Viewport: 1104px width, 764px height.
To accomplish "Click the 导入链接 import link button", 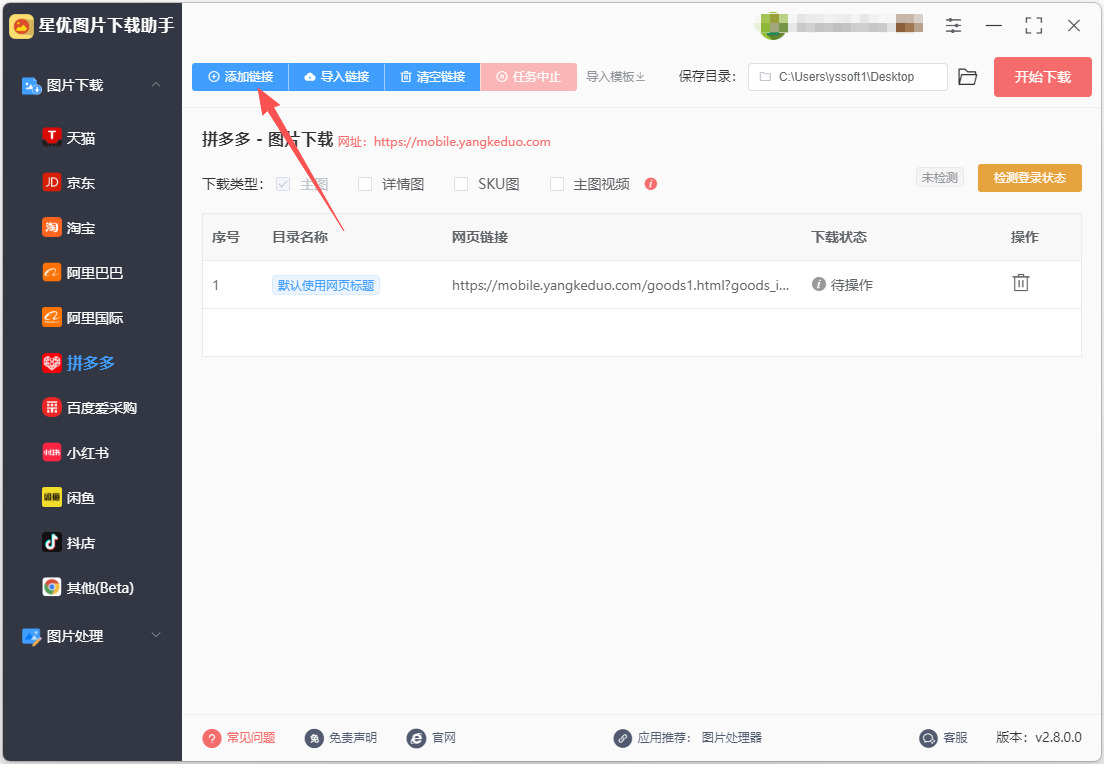I will point(337,77).
